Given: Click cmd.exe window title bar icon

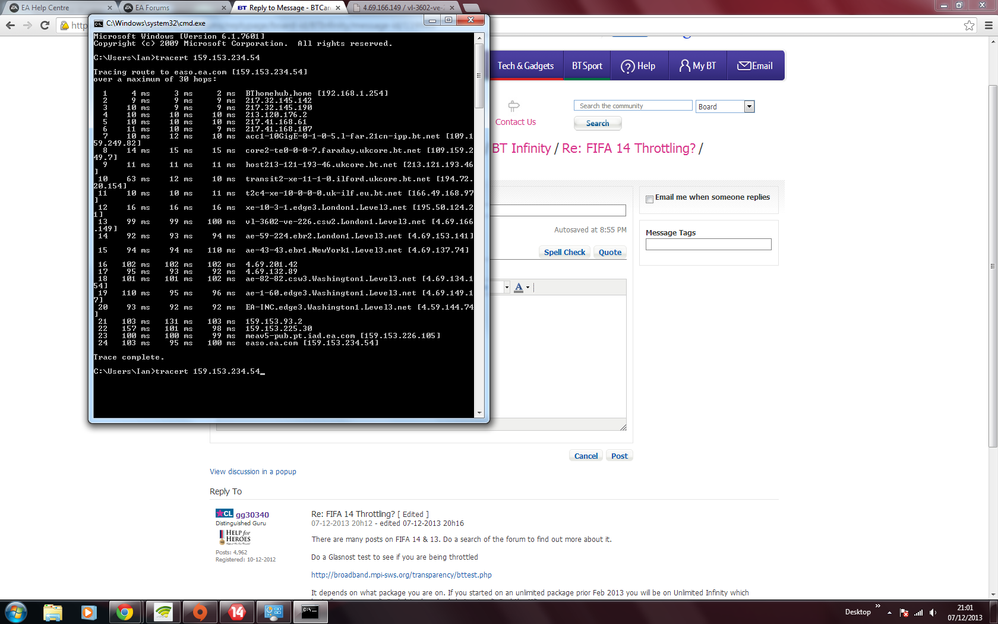Looking at the screenshot, I should point(98,23).
